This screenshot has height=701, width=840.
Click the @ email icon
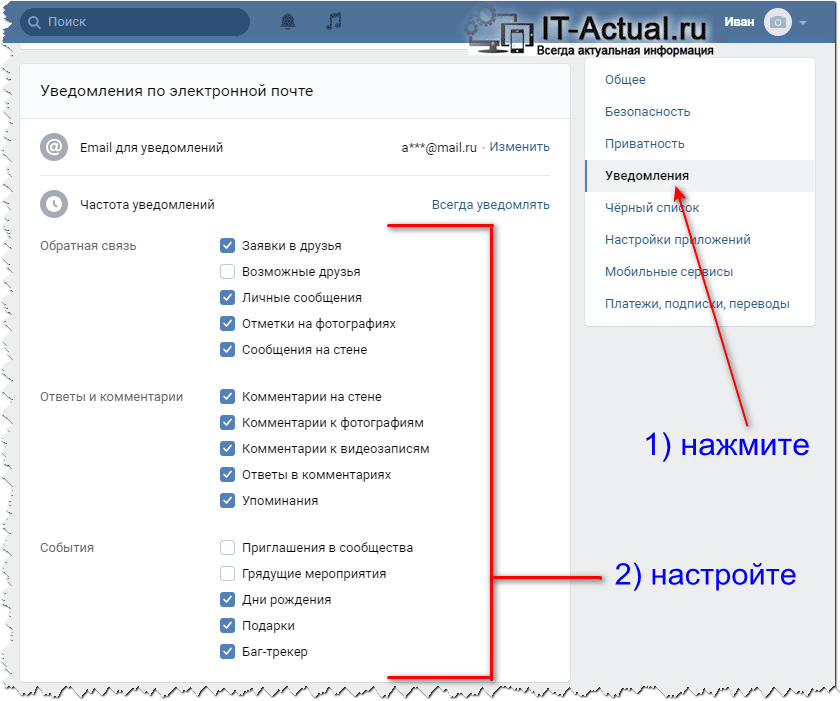click(x=54, y=147)
